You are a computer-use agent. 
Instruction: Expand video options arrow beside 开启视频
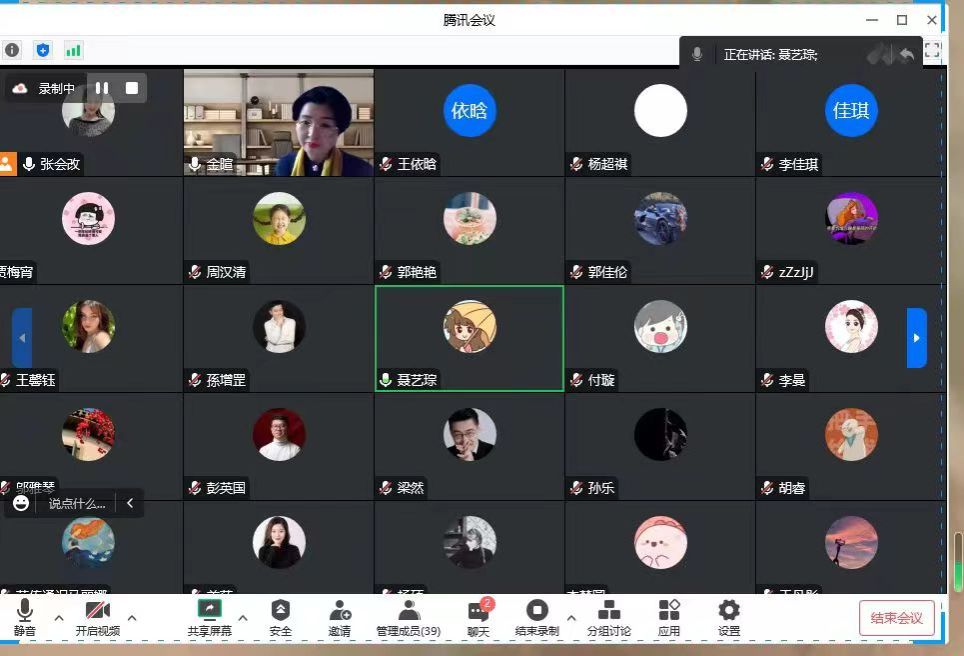coord(131,618)
